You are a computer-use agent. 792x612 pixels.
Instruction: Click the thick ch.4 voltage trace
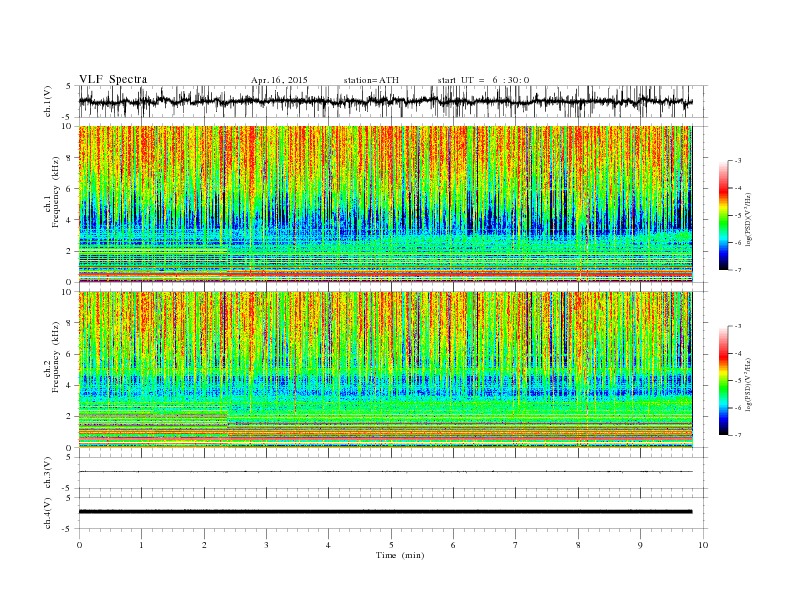(385, 512)
